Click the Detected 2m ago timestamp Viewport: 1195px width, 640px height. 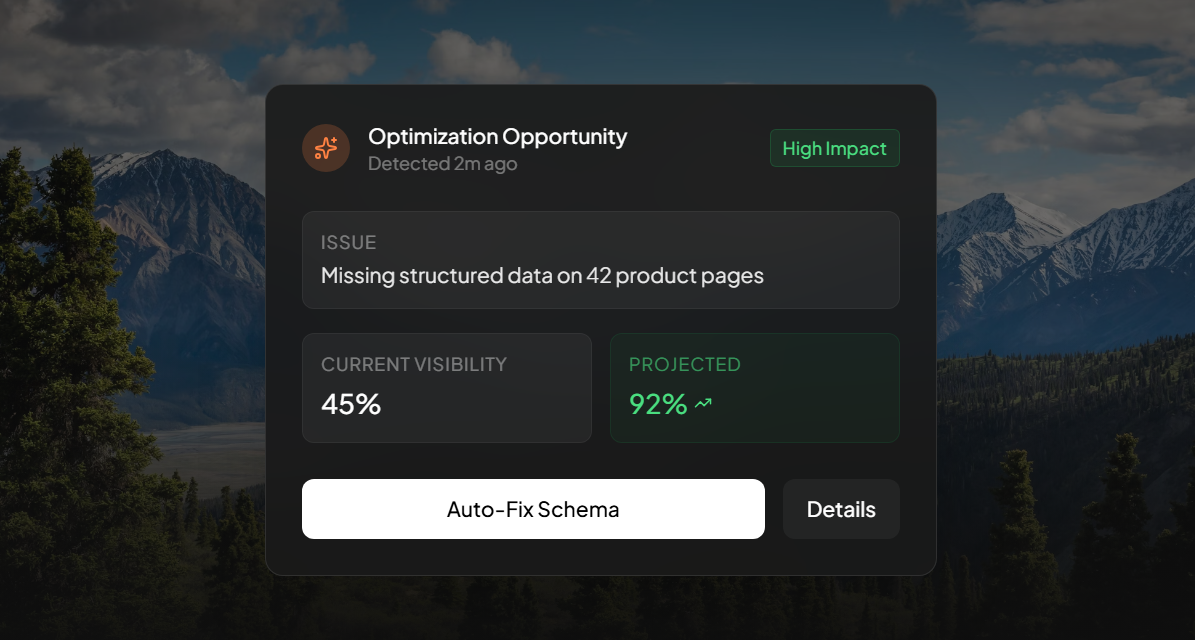tap(442, 164)
